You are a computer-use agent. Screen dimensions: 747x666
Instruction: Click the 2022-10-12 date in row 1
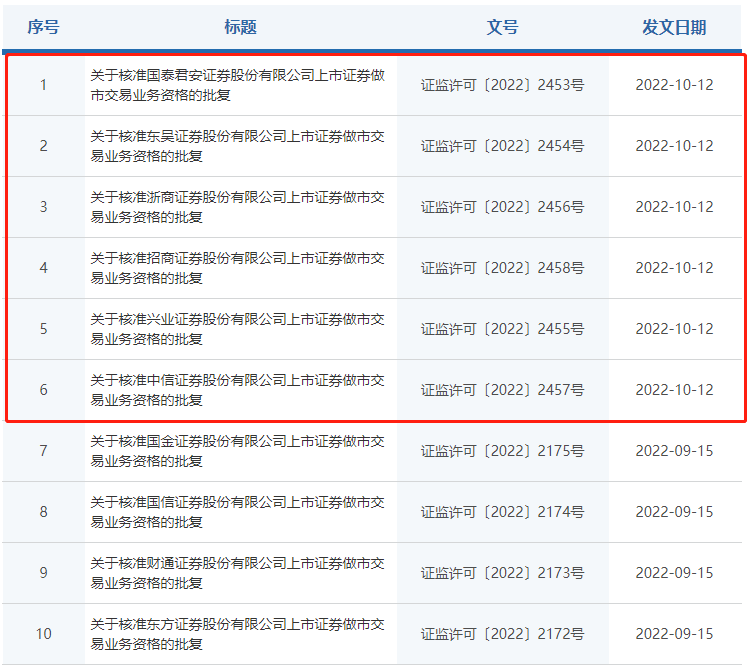(x=674, y=85)
